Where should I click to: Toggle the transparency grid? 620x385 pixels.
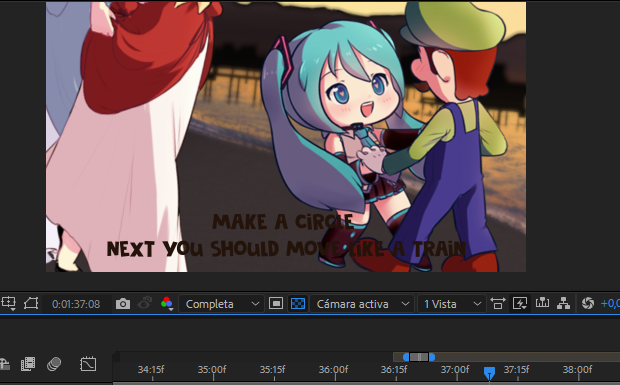[298, 304]
